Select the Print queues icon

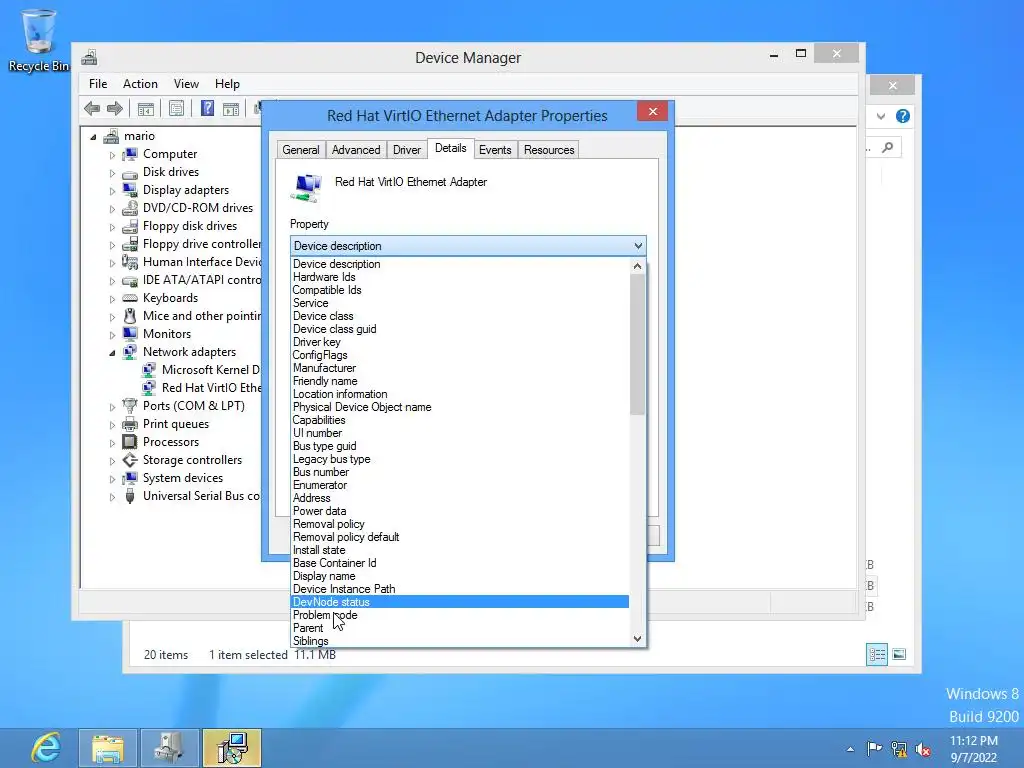[x=130, y=424]
